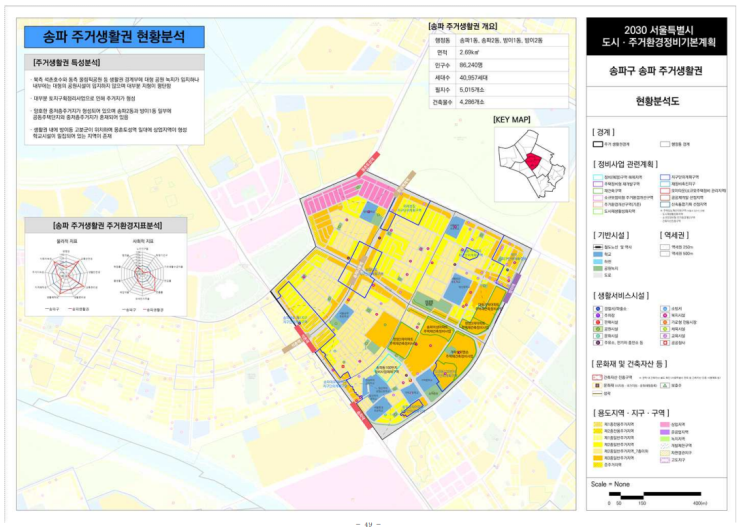Select the '현황분석도' heading in legend panel
Image resolution: width=743 pixels, height=528 pixels.
click(x=657, y=101)
